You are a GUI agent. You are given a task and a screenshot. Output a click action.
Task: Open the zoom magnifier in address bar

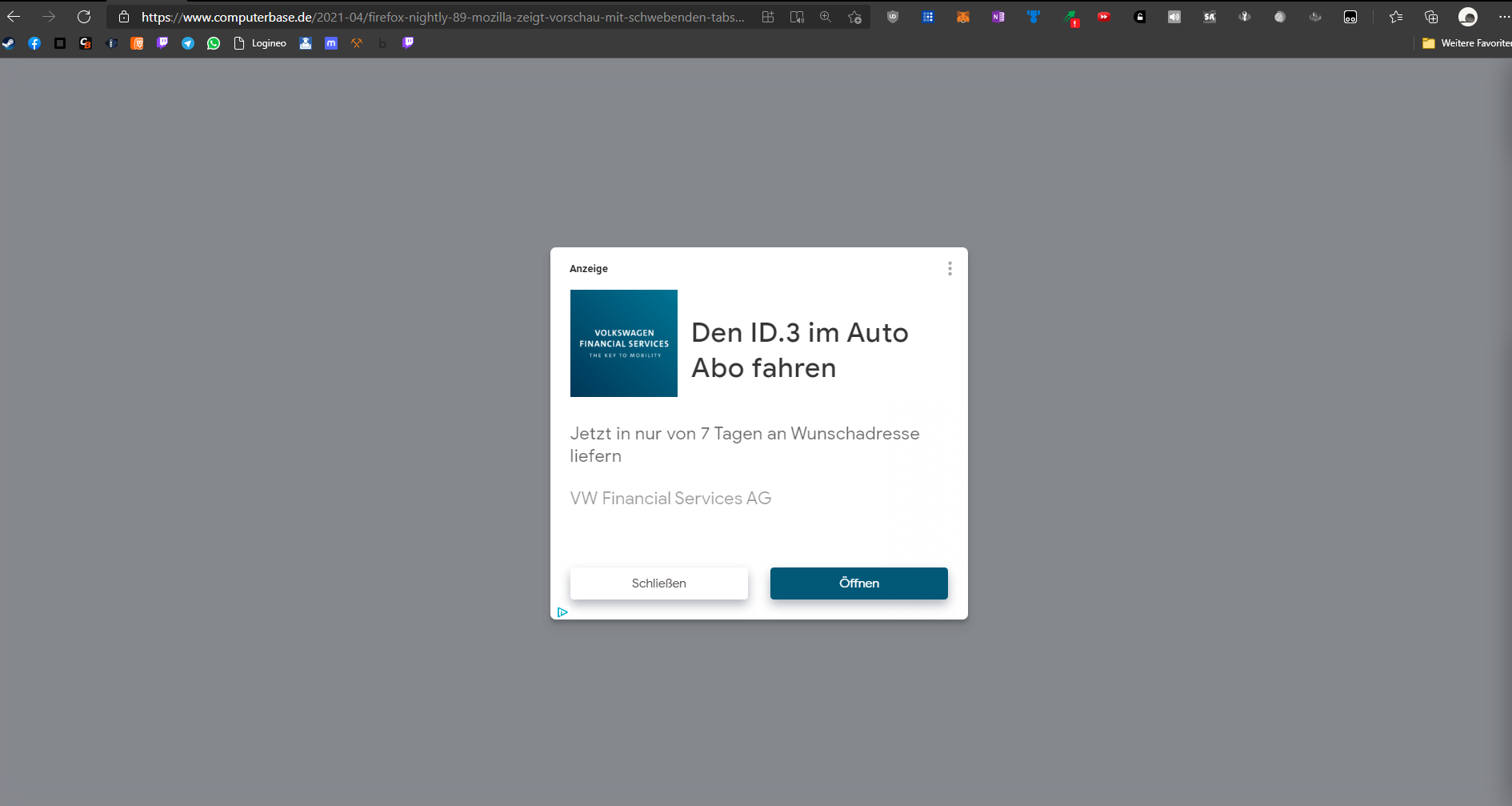click(826, 17)
